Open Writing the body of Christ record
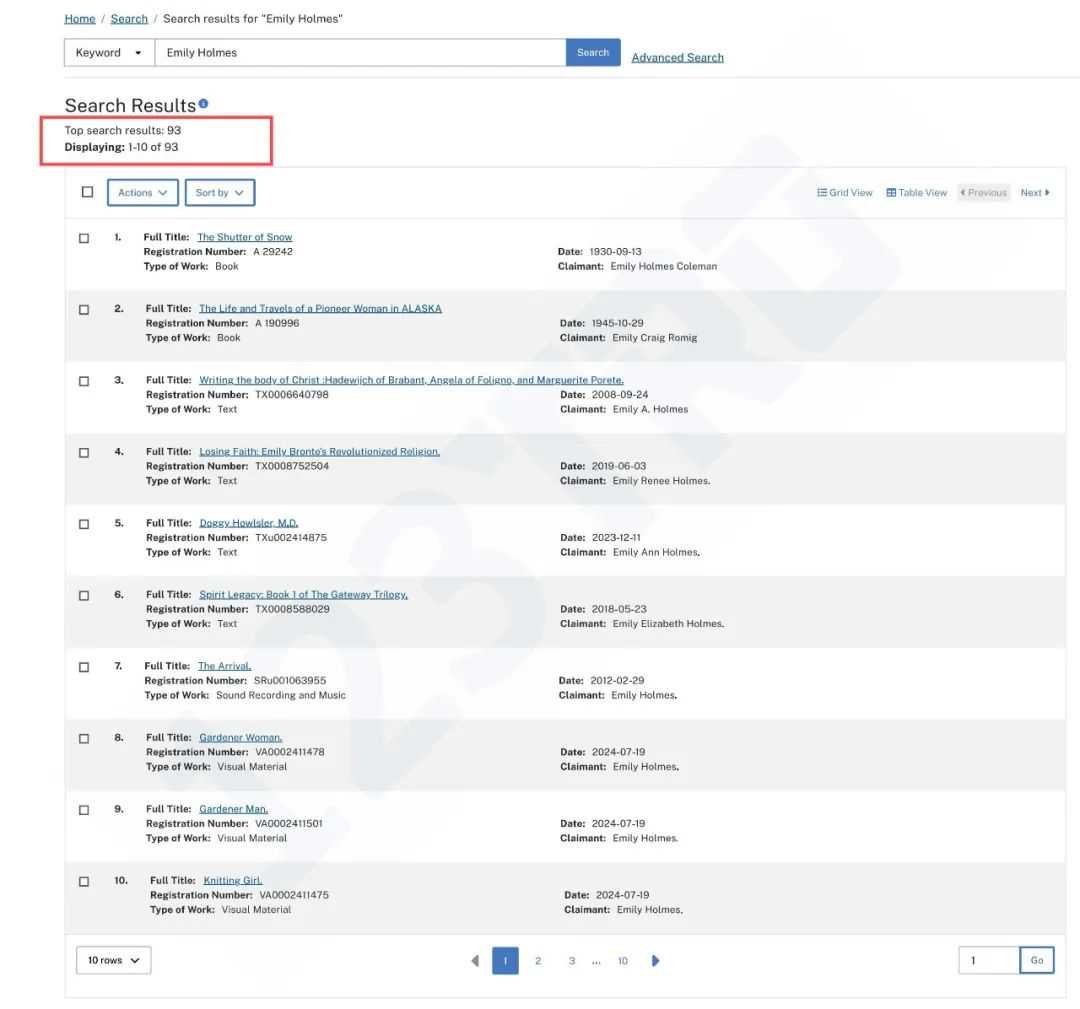 pyautogui.click(x=411, y=380)
